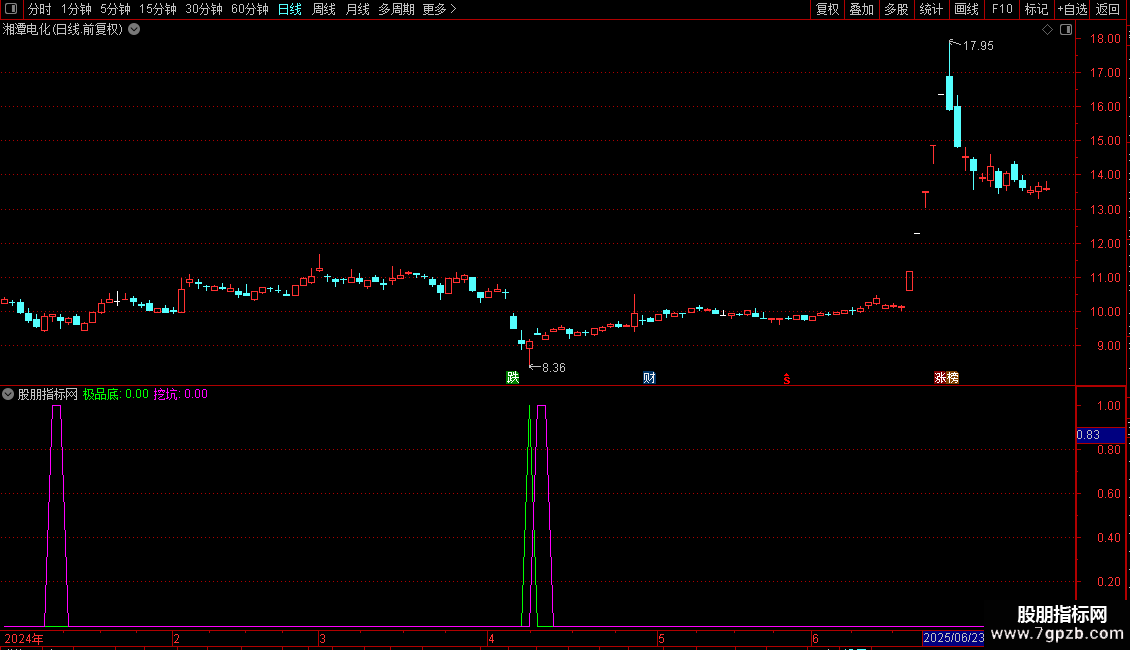Select the 5分钟 period

(115, 9)
